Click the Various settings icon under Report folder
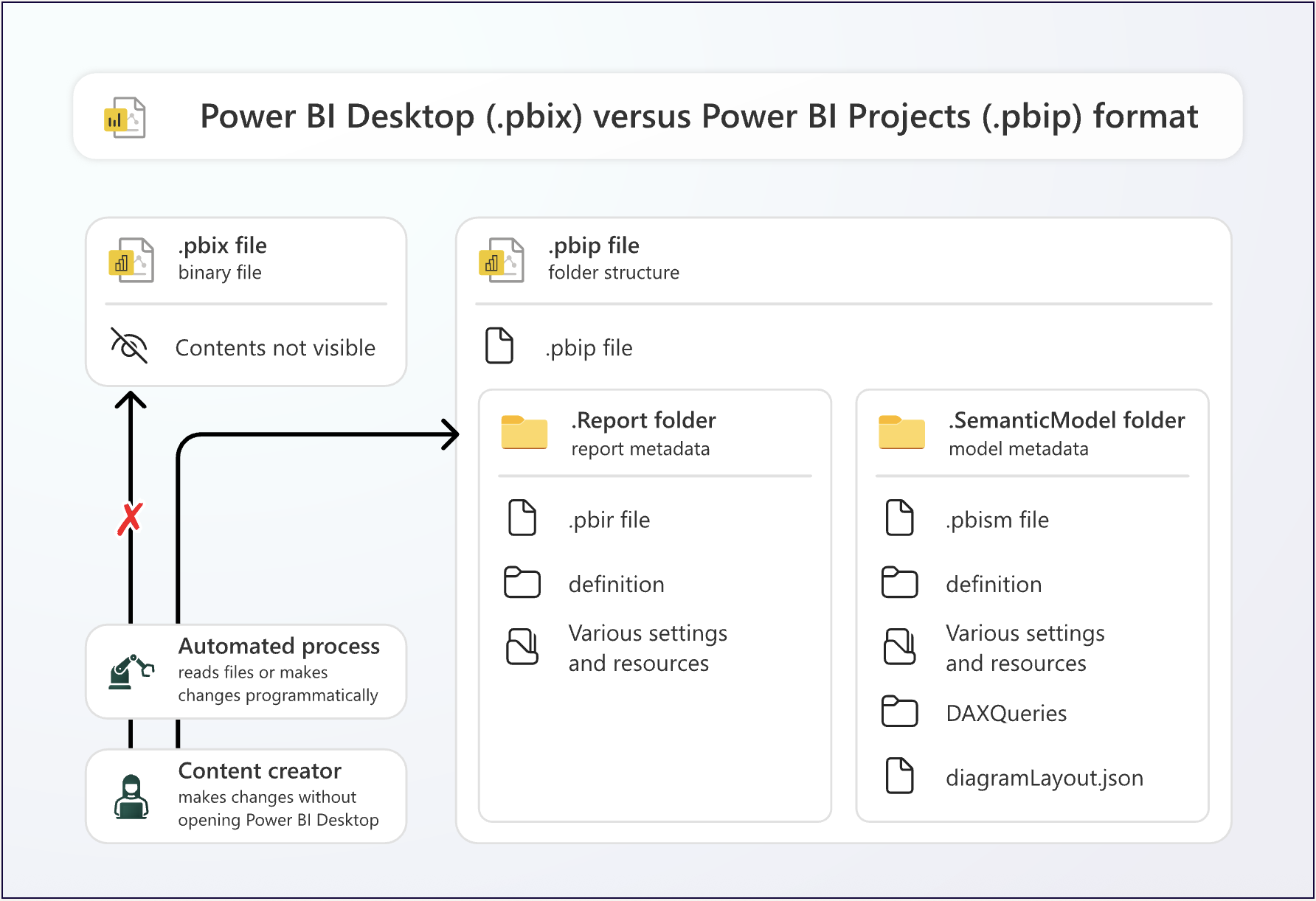Viewport: 1316px width, 901px height. pos(523,647)
